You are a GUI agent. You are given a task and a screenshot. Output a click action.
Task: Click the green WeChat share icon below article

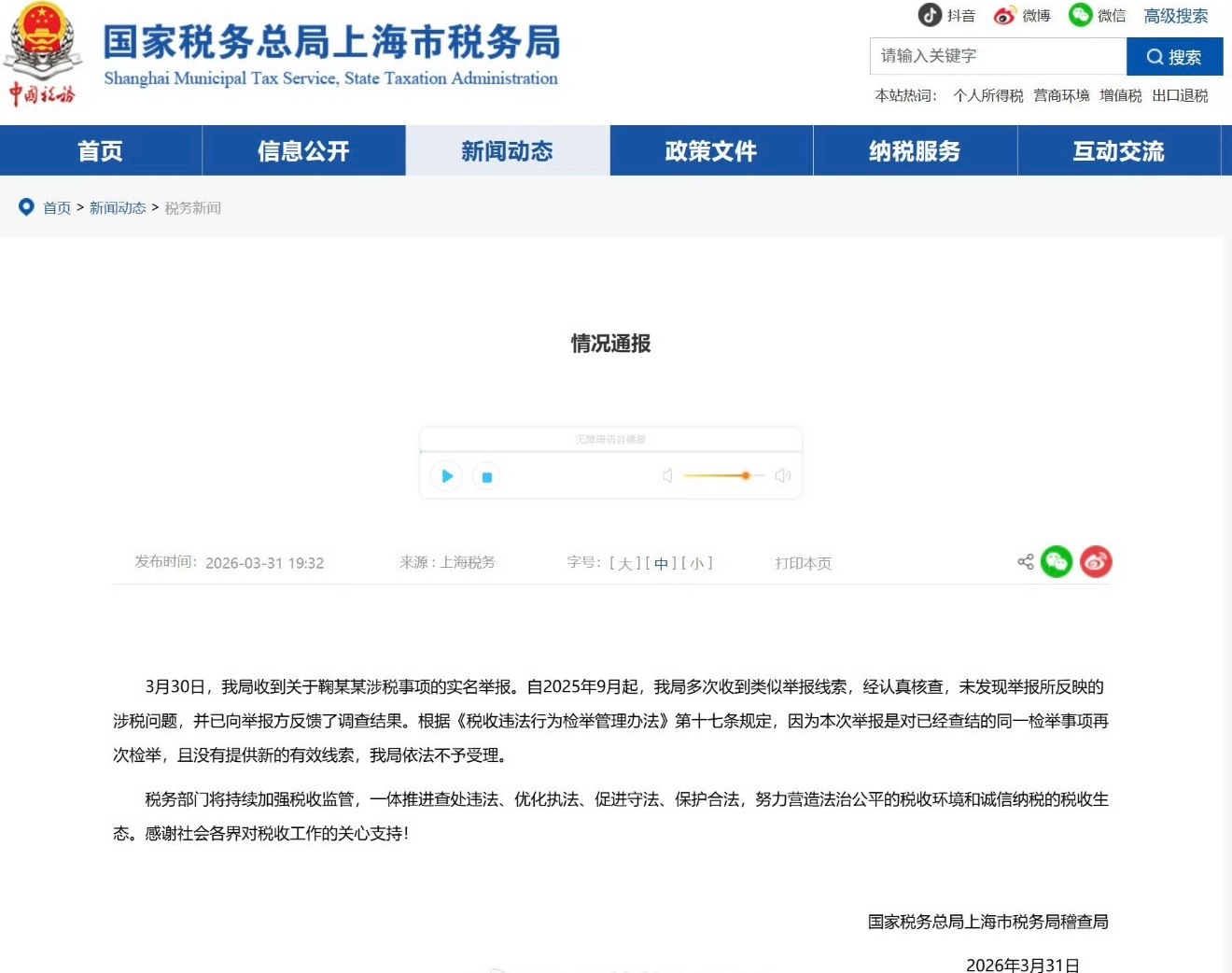1056,561
